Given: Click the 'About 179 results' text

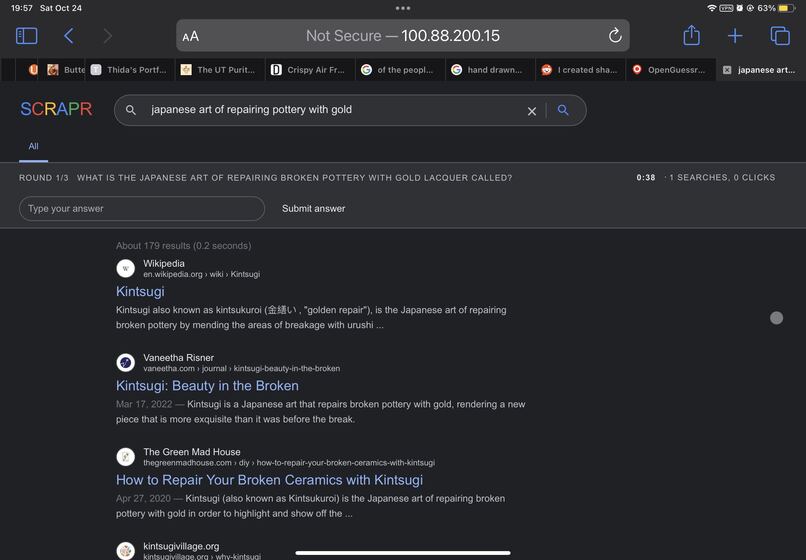Looking at the screenshot, I should (184, 246).
